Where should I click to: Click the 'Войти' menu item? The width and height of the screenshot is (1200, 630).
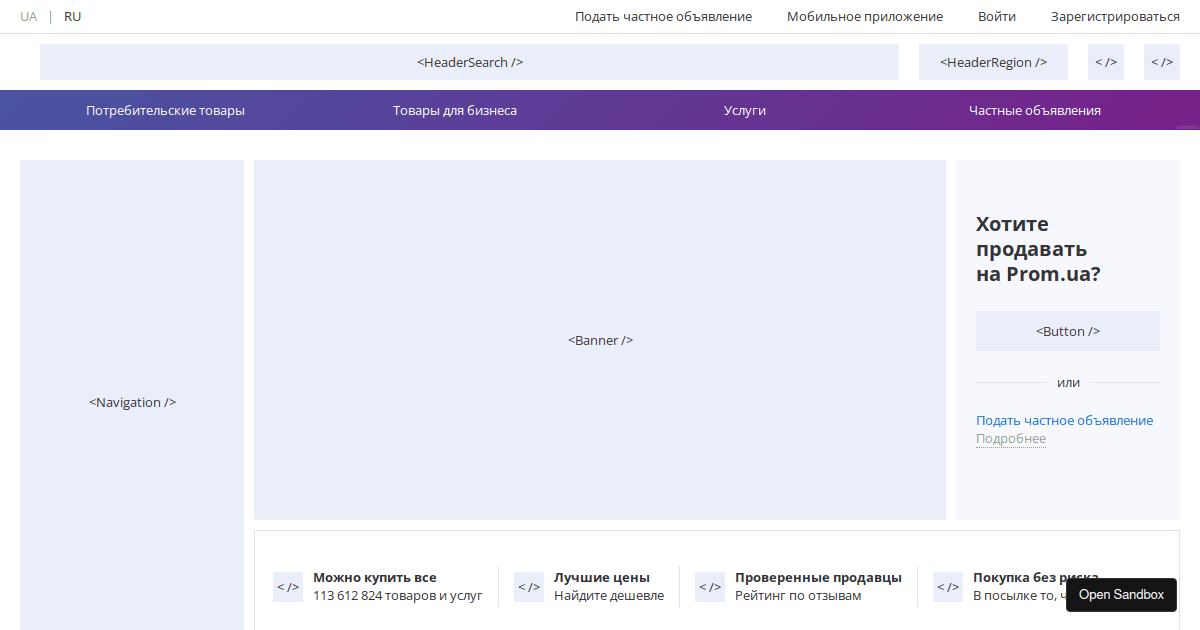[996, 16]
